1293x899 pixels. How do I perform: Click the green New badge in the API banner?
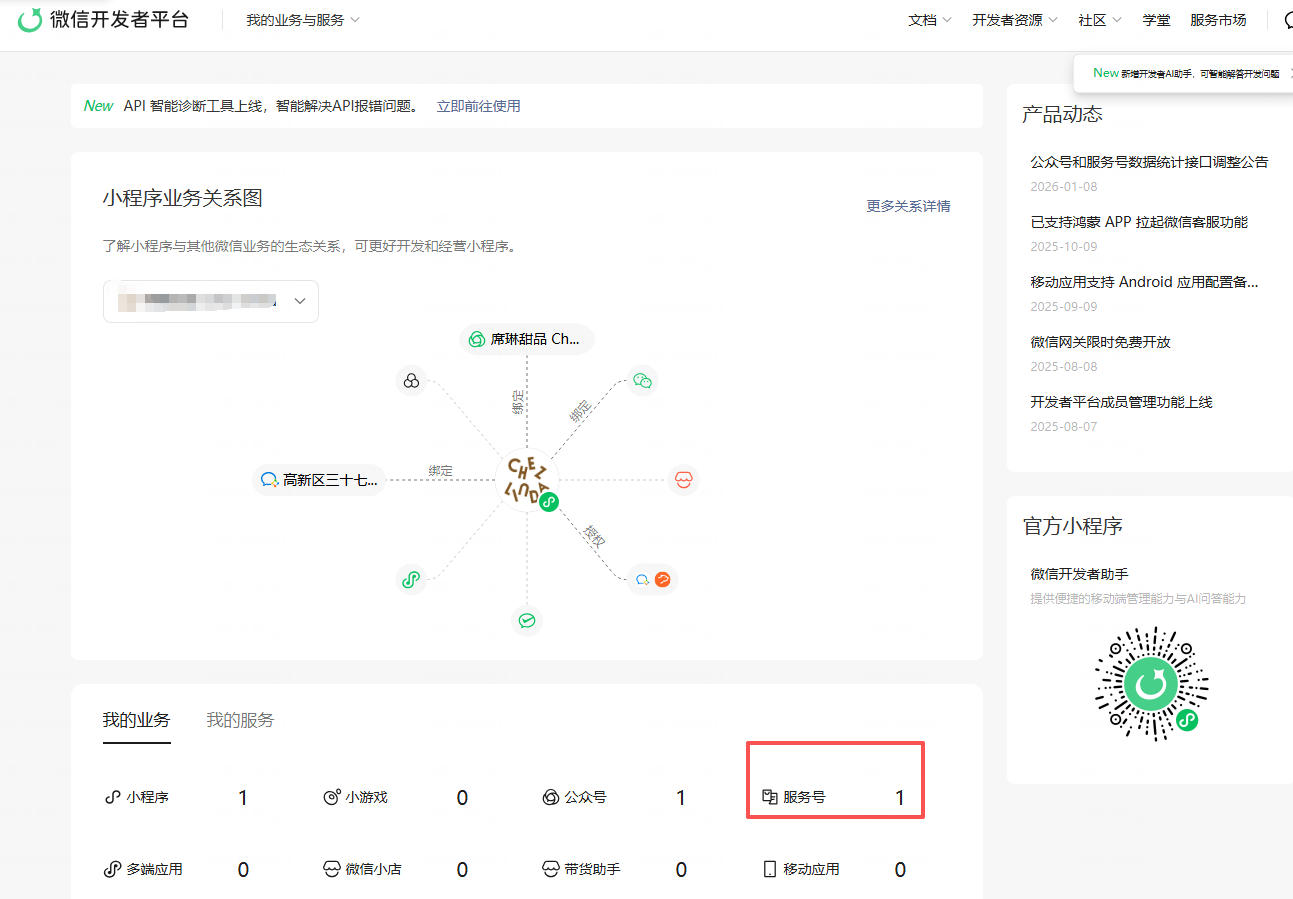99,106
